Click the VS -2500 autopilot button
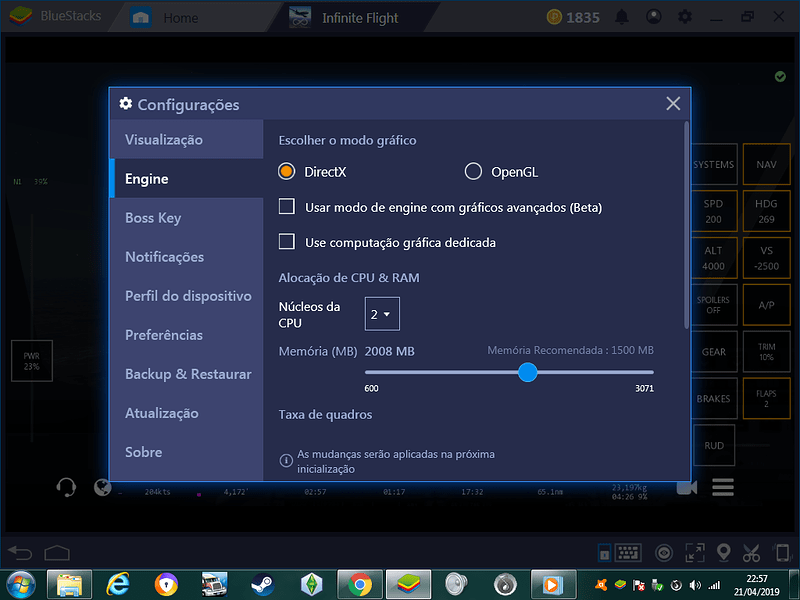 tap(766, 258)
